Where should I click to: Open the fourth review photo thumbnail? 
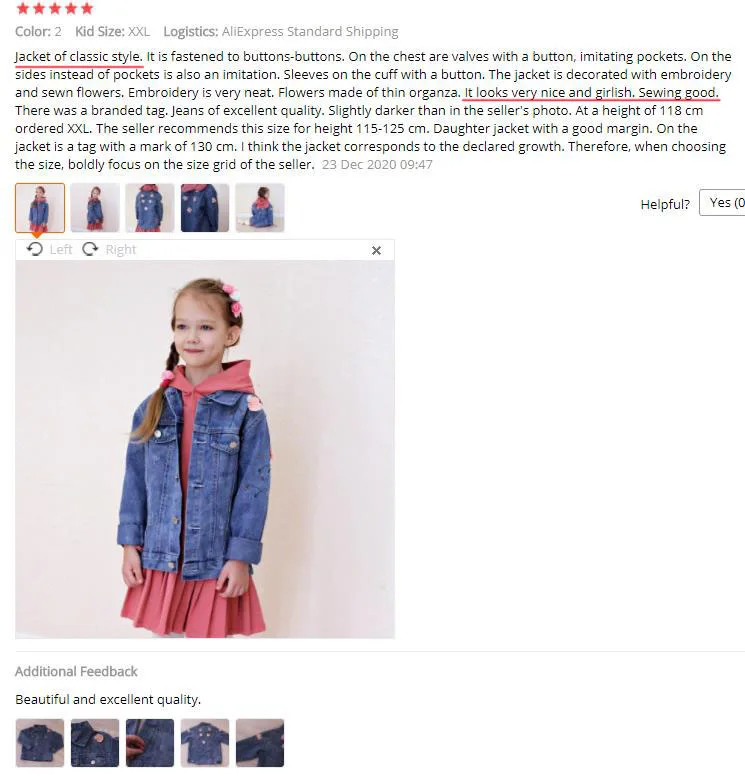[x=205, y=207]
